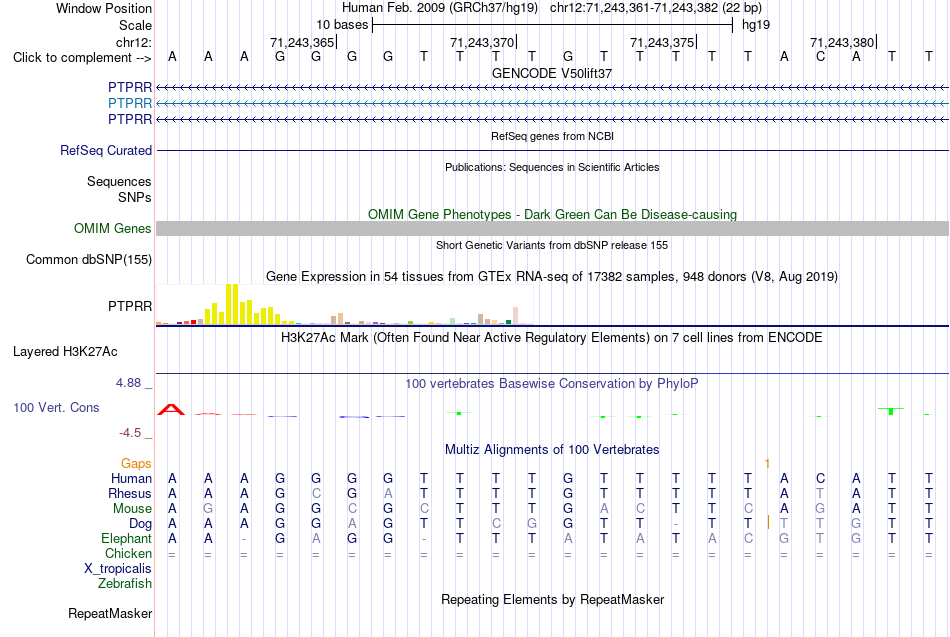
Task: Click the red A conservation peak
Action: pyautogui.click(x=171, y=410)
